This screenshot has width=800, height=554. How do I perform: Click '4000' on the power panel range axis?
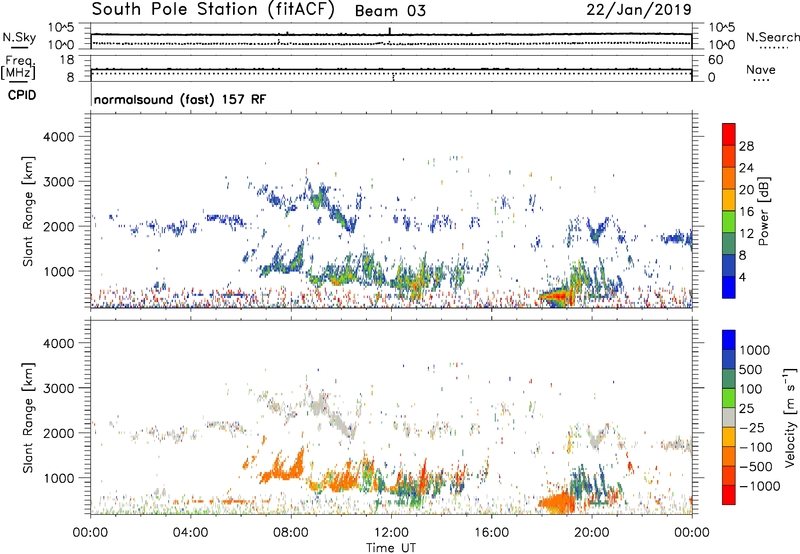click(58, 137)
